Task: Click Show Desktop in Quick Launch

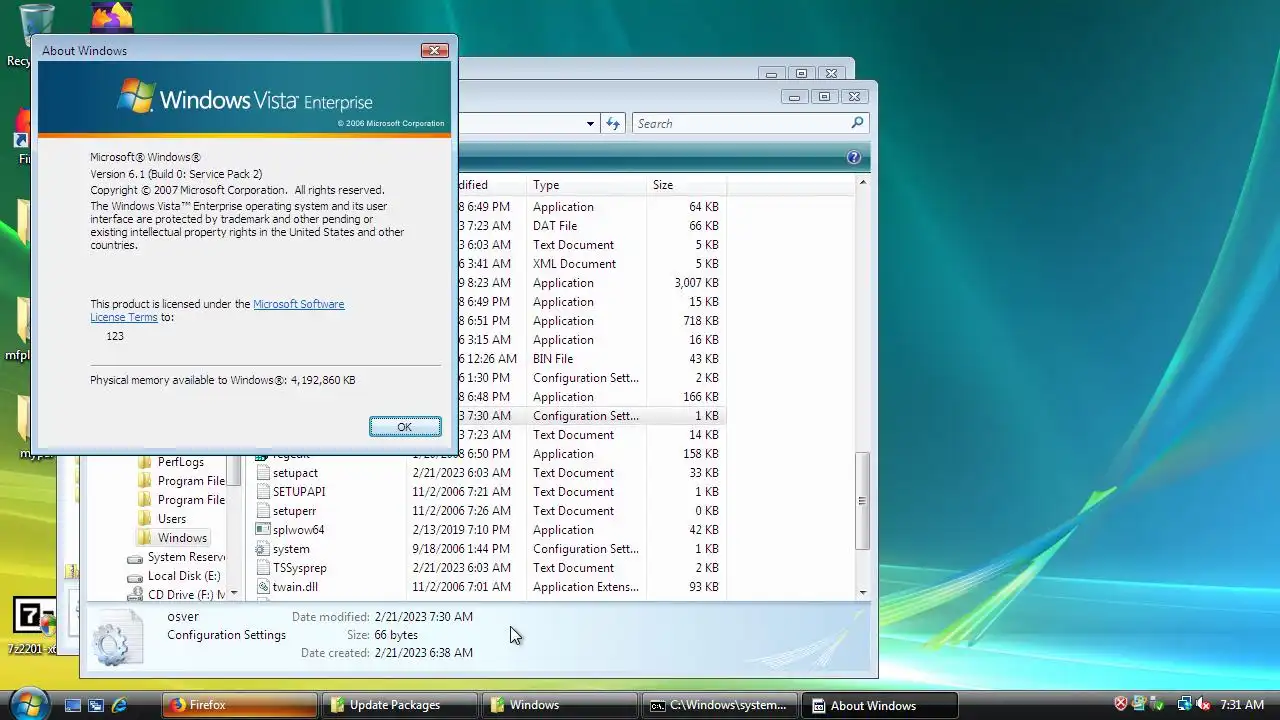Action: click(x=73, y=705)
